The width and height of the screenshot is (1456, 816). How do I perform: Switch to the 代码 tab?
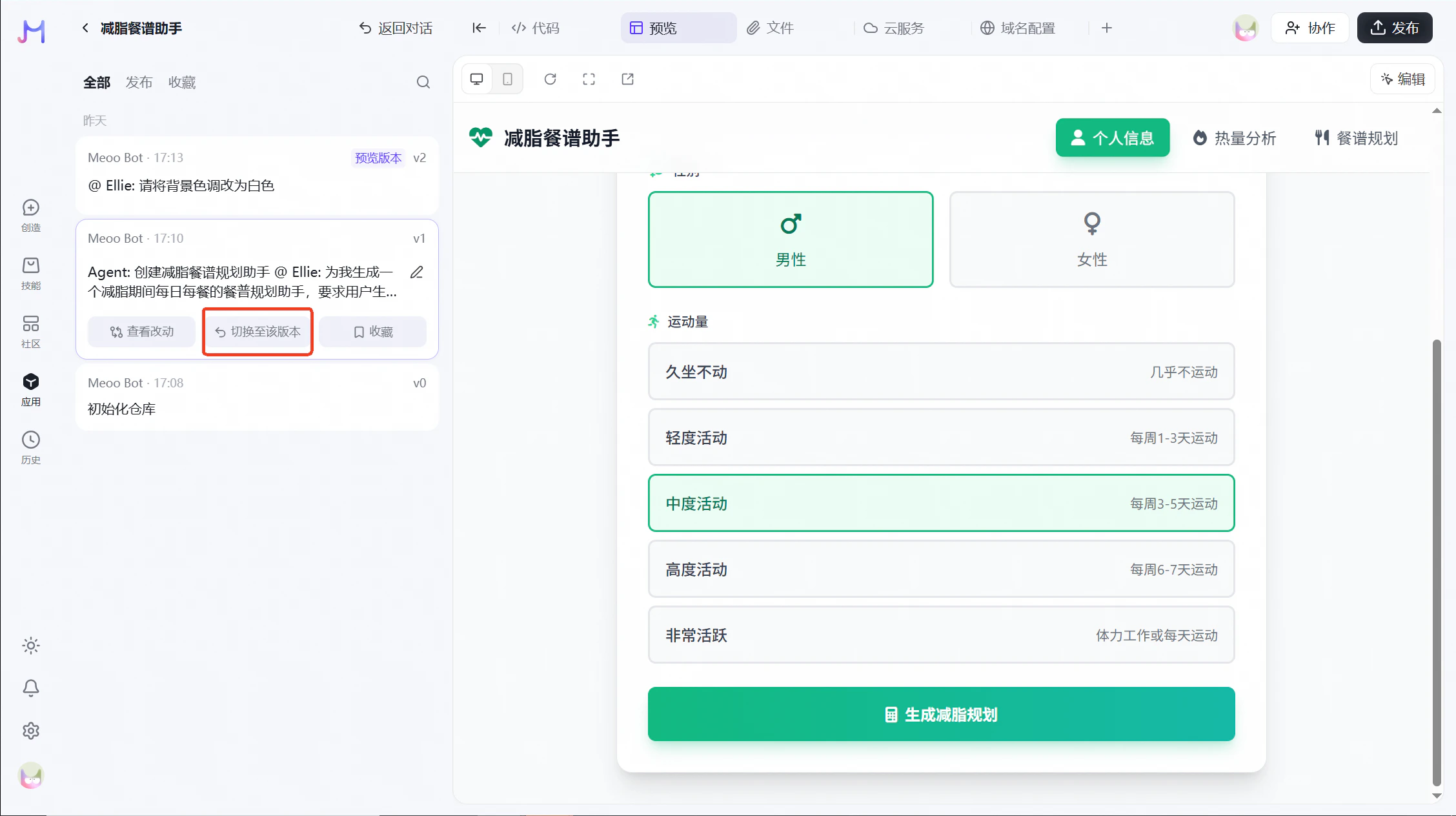(x=536, y=28)
